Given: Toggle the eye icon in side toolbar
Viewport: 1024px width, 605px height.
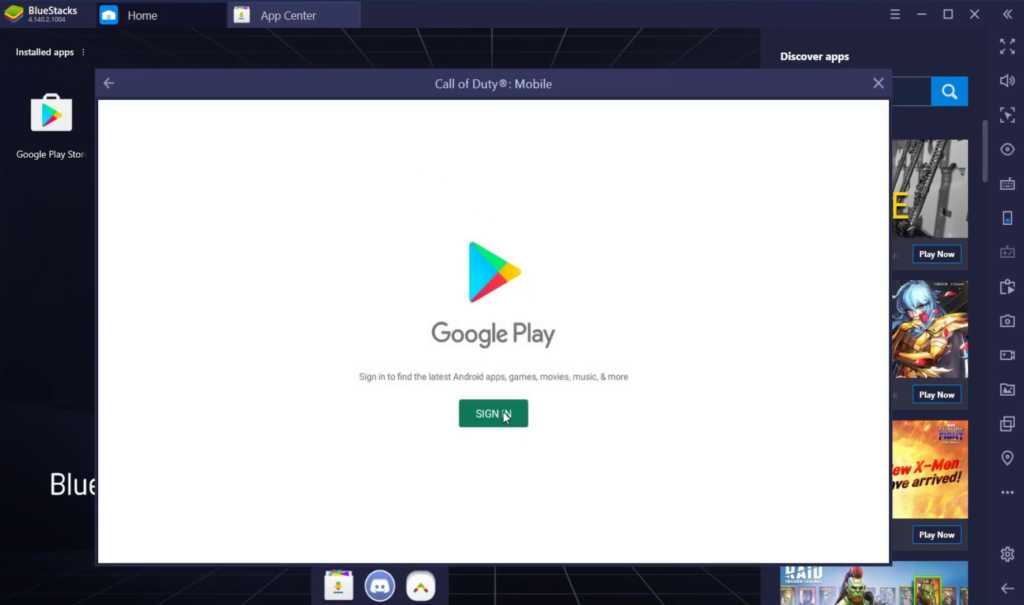Looking at the screenshot, I should [1007, 150].
